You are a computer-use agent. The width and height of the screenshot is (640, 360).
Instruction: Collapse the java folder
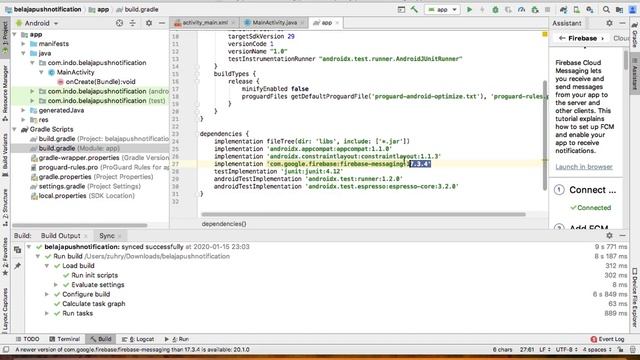24,53
